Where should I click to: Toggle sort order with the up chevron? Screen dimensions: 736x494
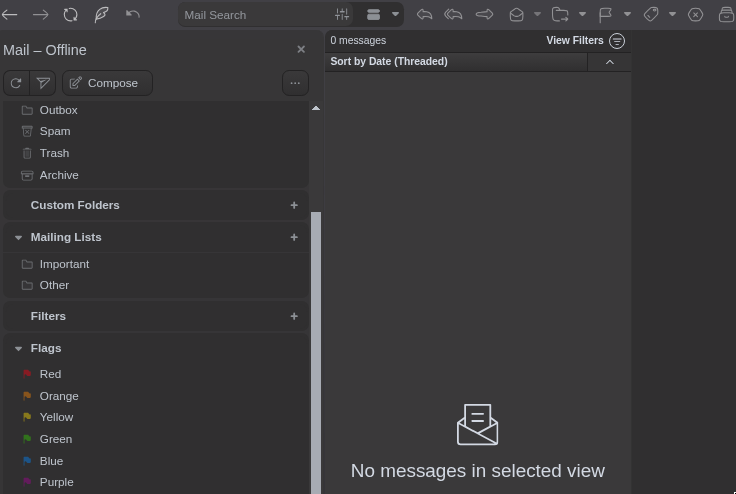pos(609,62)
